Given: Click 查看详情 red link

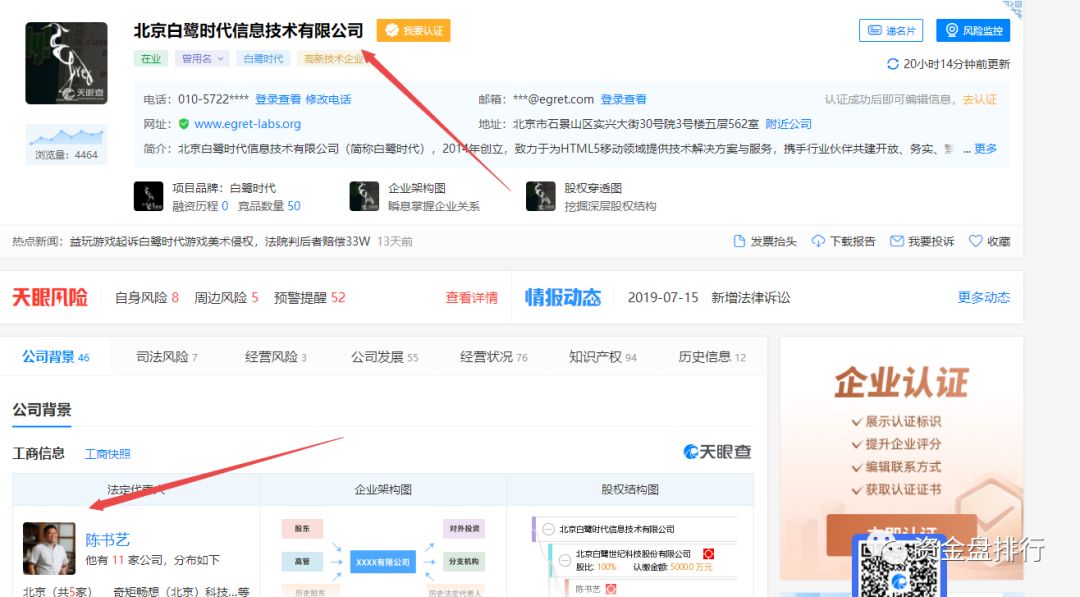Looking at the screenshot, I should [x=471, y=297].
